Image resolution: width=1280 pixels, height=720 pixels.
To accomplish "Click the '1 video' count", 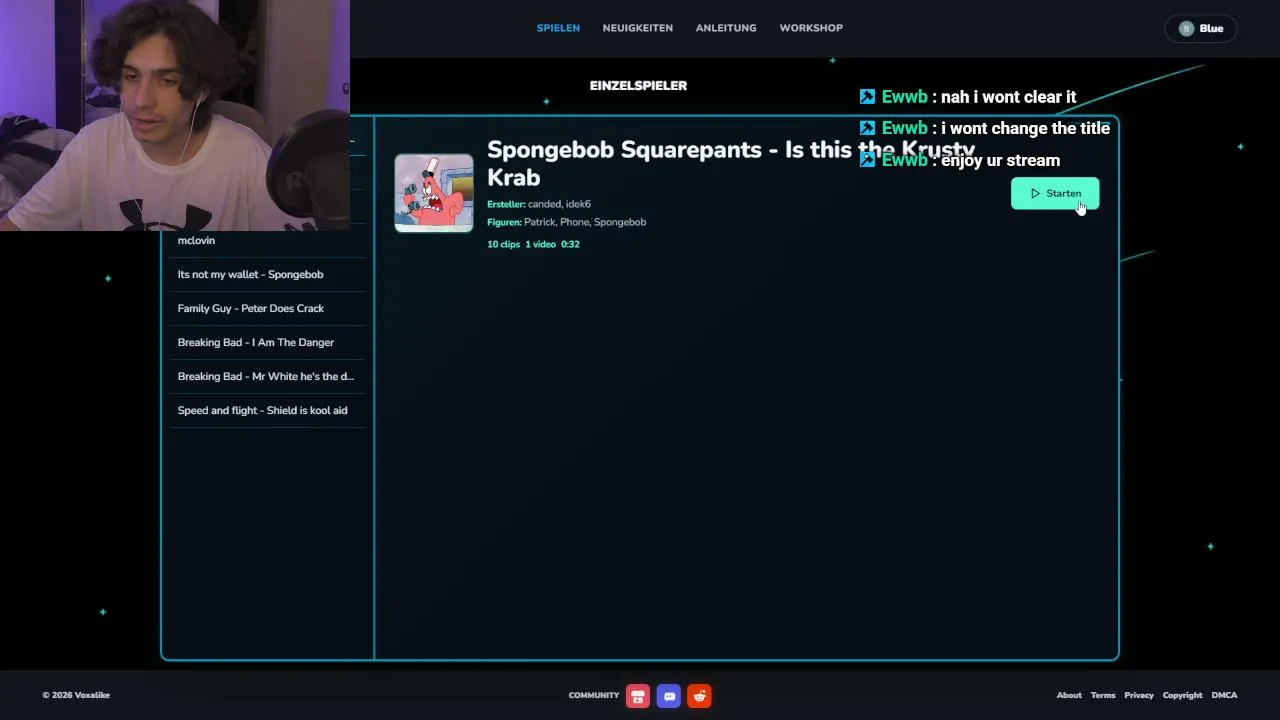I will click(540, 244).
